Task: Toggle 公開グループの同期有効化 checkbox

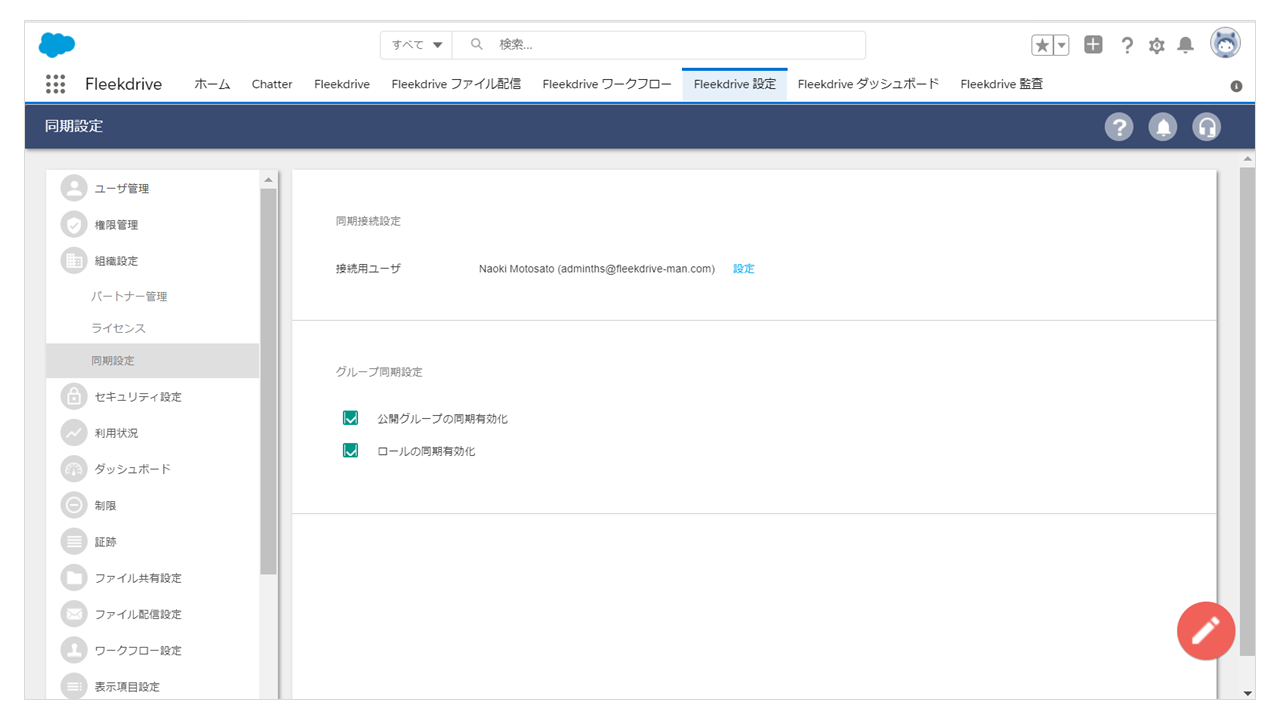Action: click(350, 418)
